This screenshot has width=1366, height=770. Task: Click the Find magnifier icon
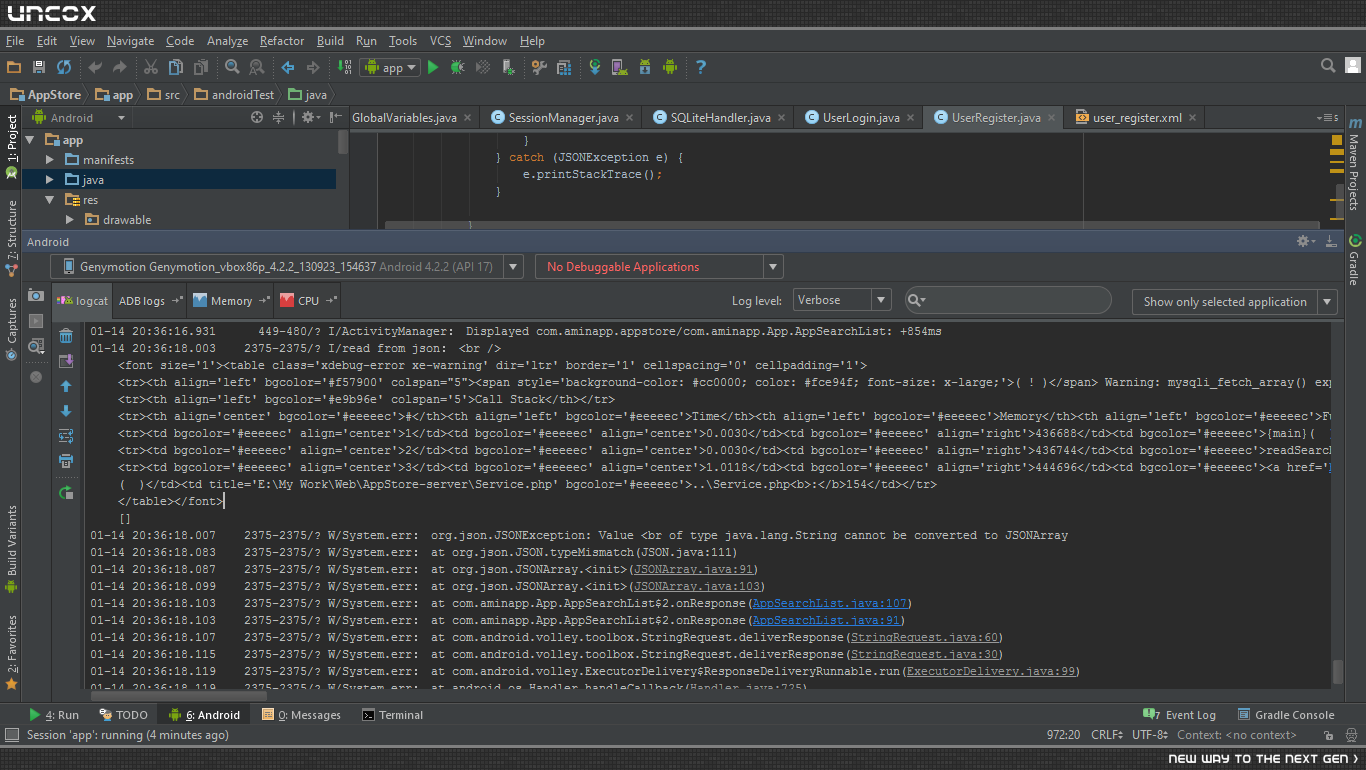tap(232, 67)
